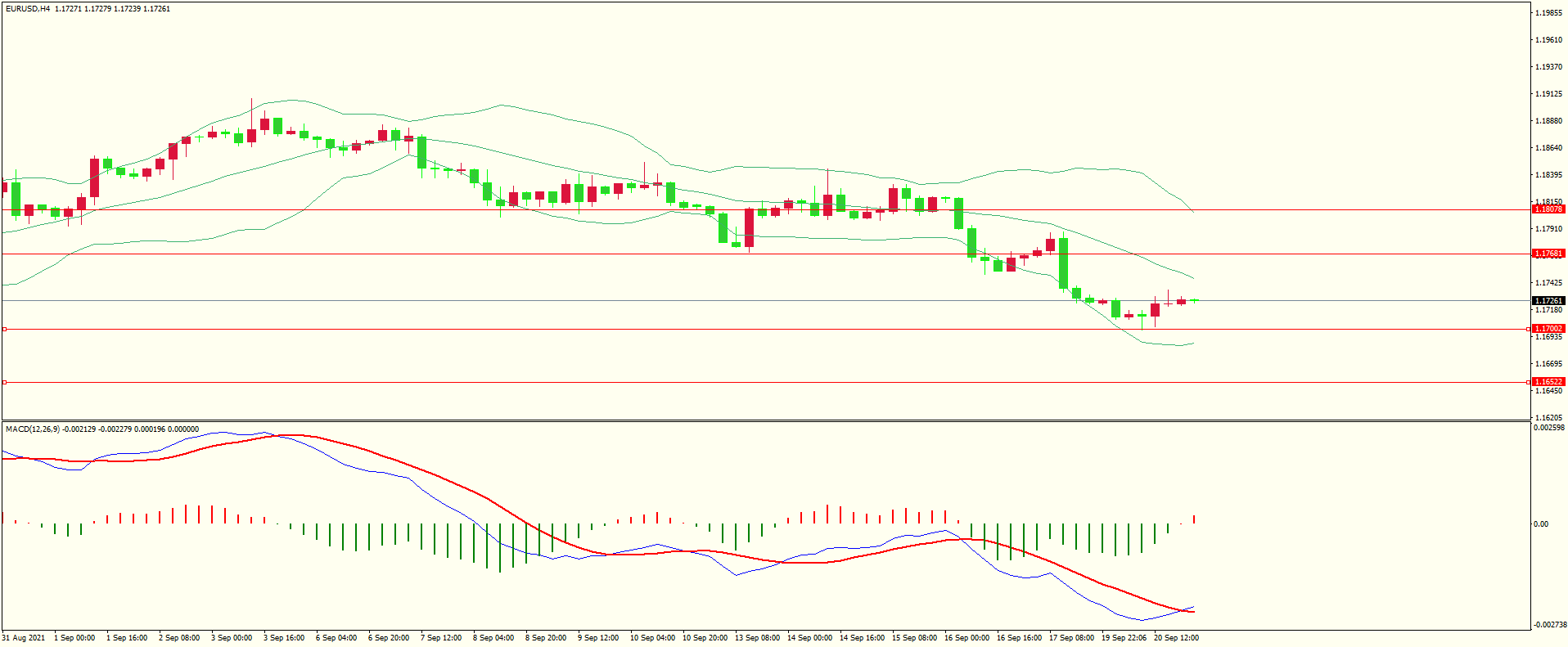Viewport: 1568px width, 647px height.
Task: Click the 1.17910 value on price scale
Action: point(1549,229)
